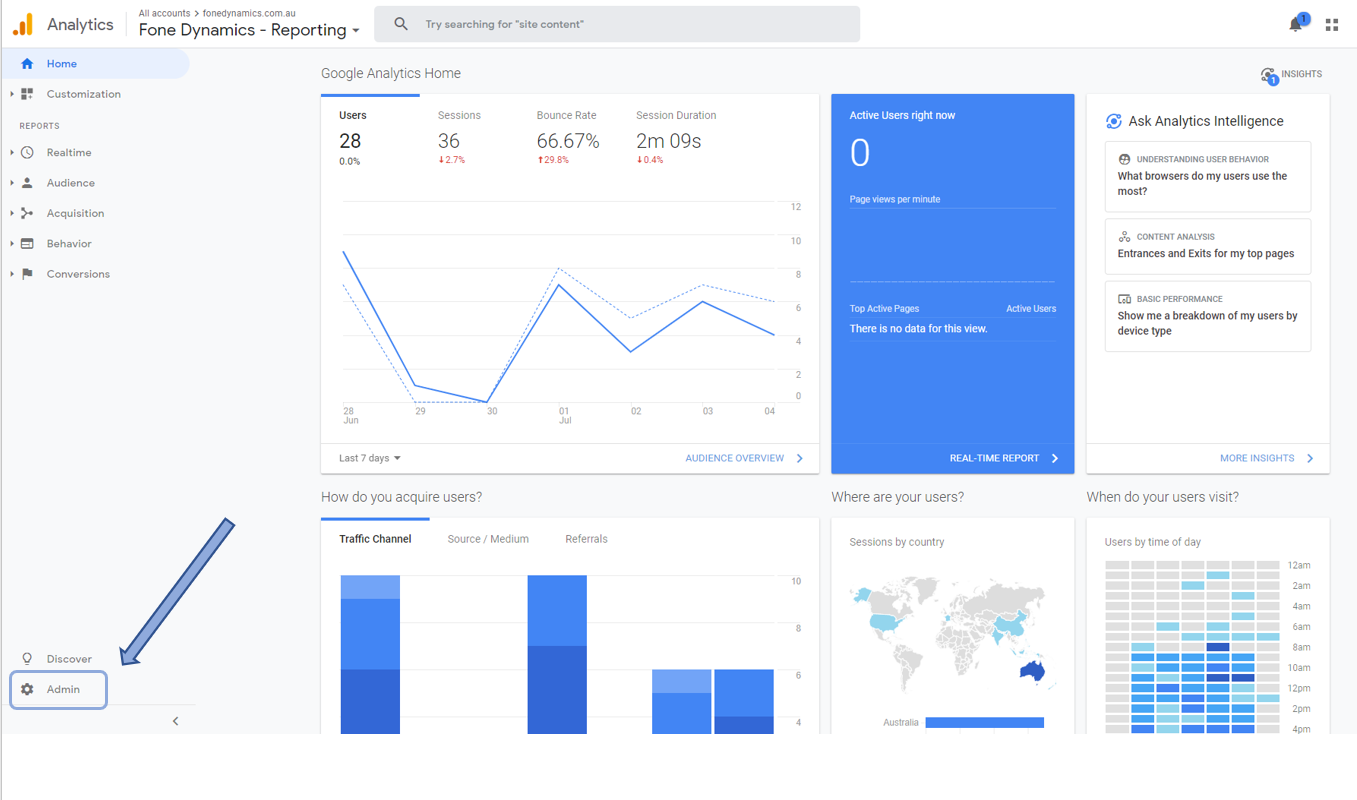Screen dimensions: 1357x800
Task: Click the arrow beside Audience Overview
Action: 799,458
